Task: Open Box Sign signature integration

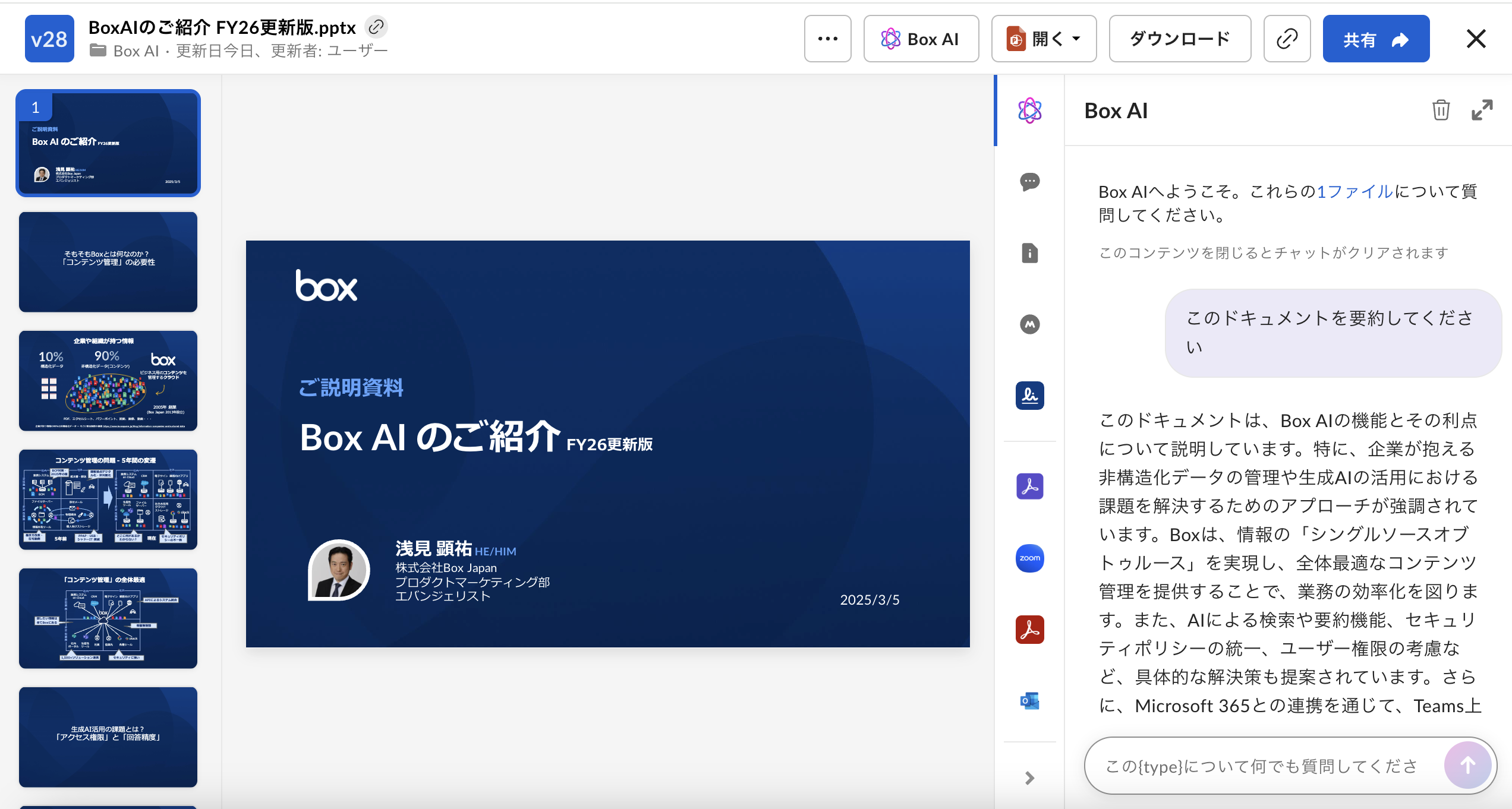Action: 1029,396
